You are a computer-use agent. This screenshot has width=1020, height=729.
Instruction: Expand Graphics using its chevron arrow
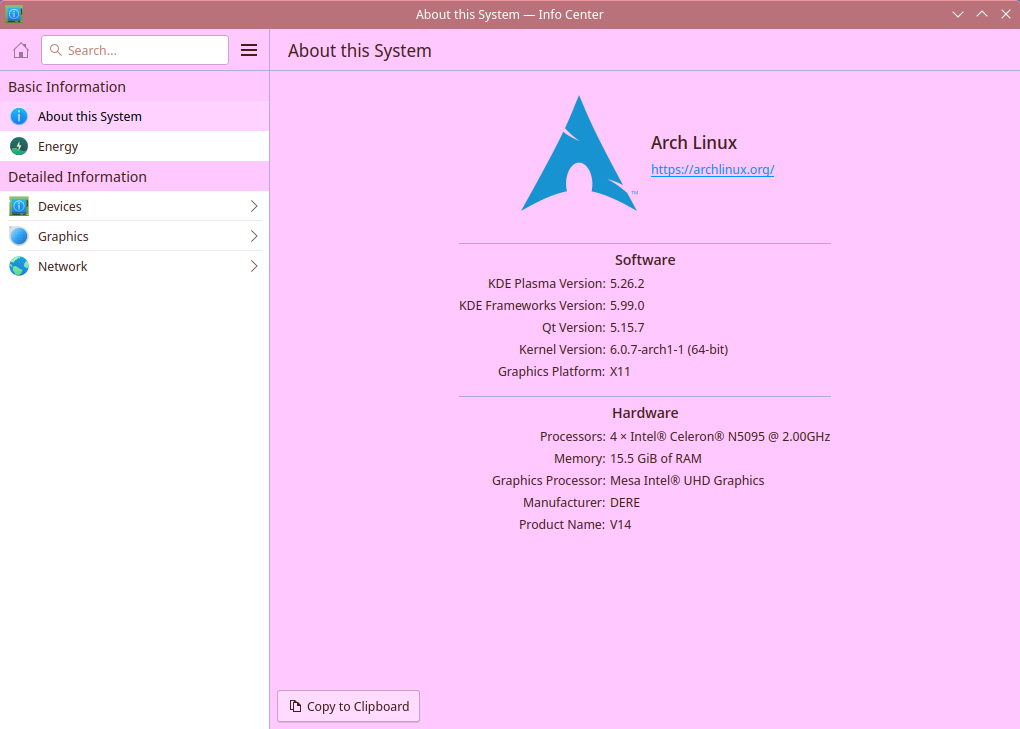[254, 236]
